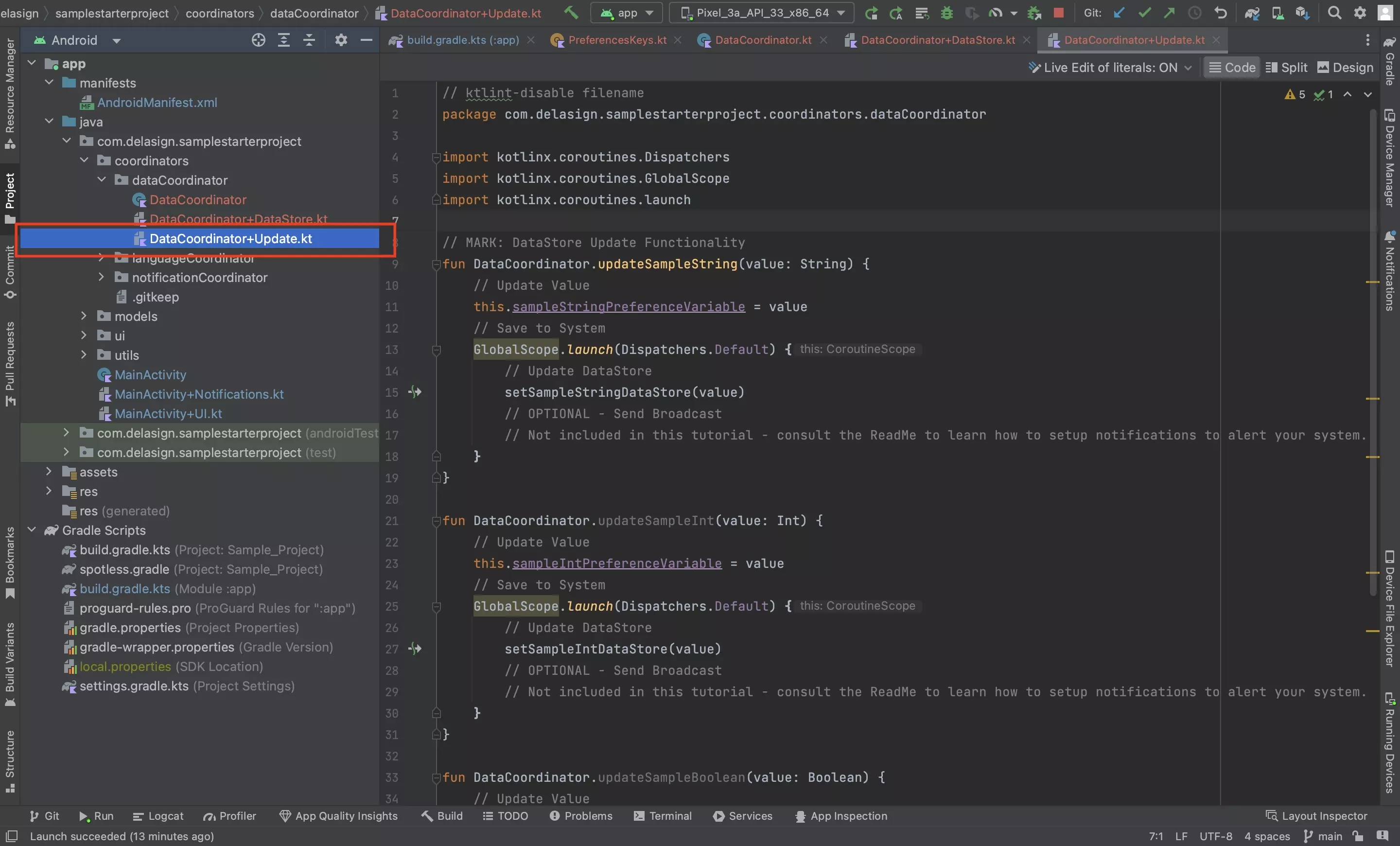Switch editor to Code view
The width and height of the screenshot is (1400, 846).
[1232, 68]
